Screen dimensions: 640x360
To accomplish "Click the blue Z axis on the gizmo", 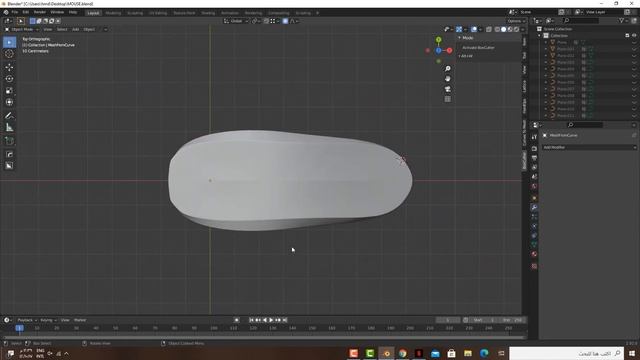I will coord(438,51).
